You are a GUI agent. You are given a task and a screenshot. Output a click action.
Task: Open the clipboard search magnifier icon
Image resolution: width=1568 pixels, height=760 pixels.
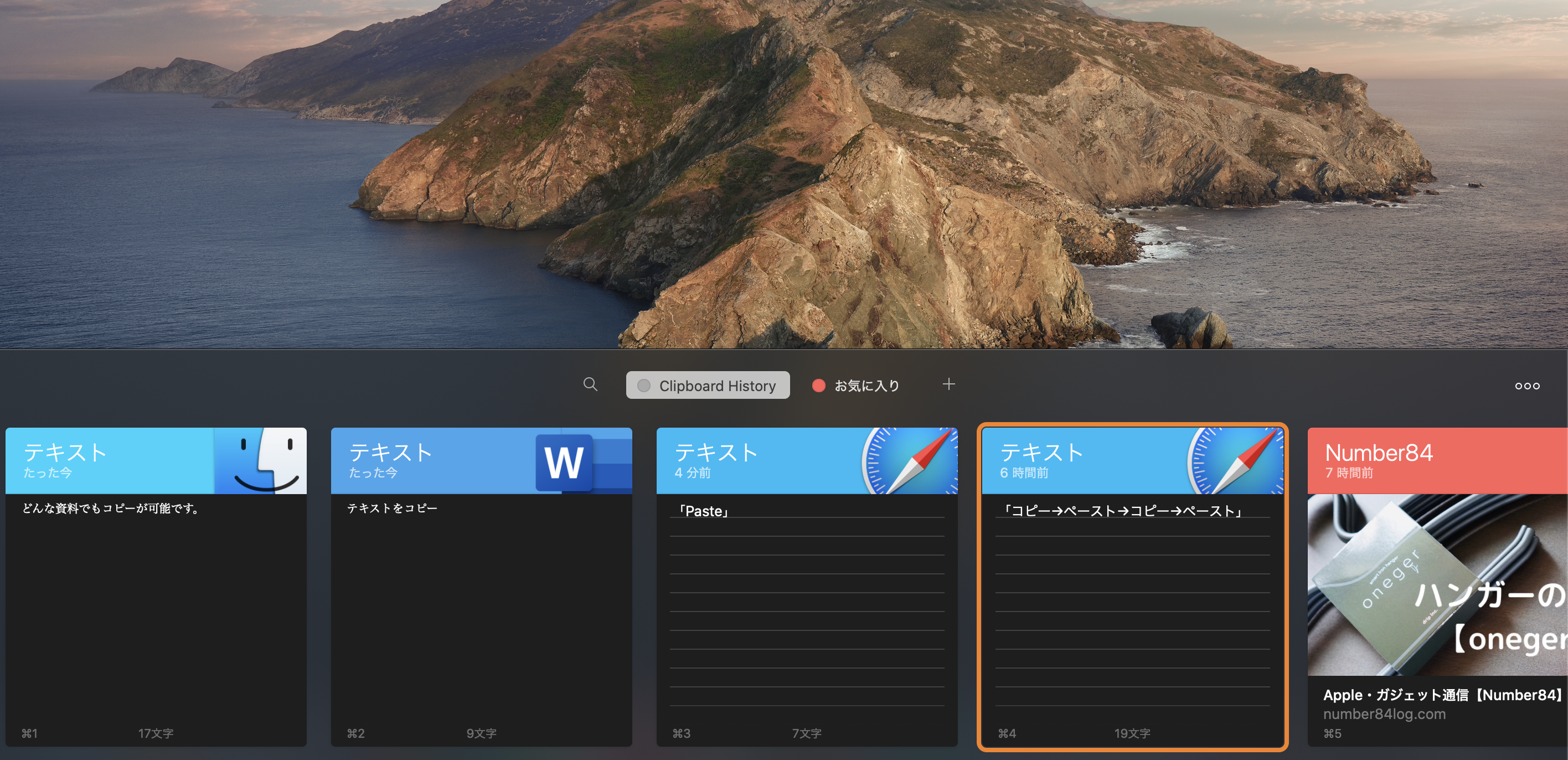coord(590,384)
